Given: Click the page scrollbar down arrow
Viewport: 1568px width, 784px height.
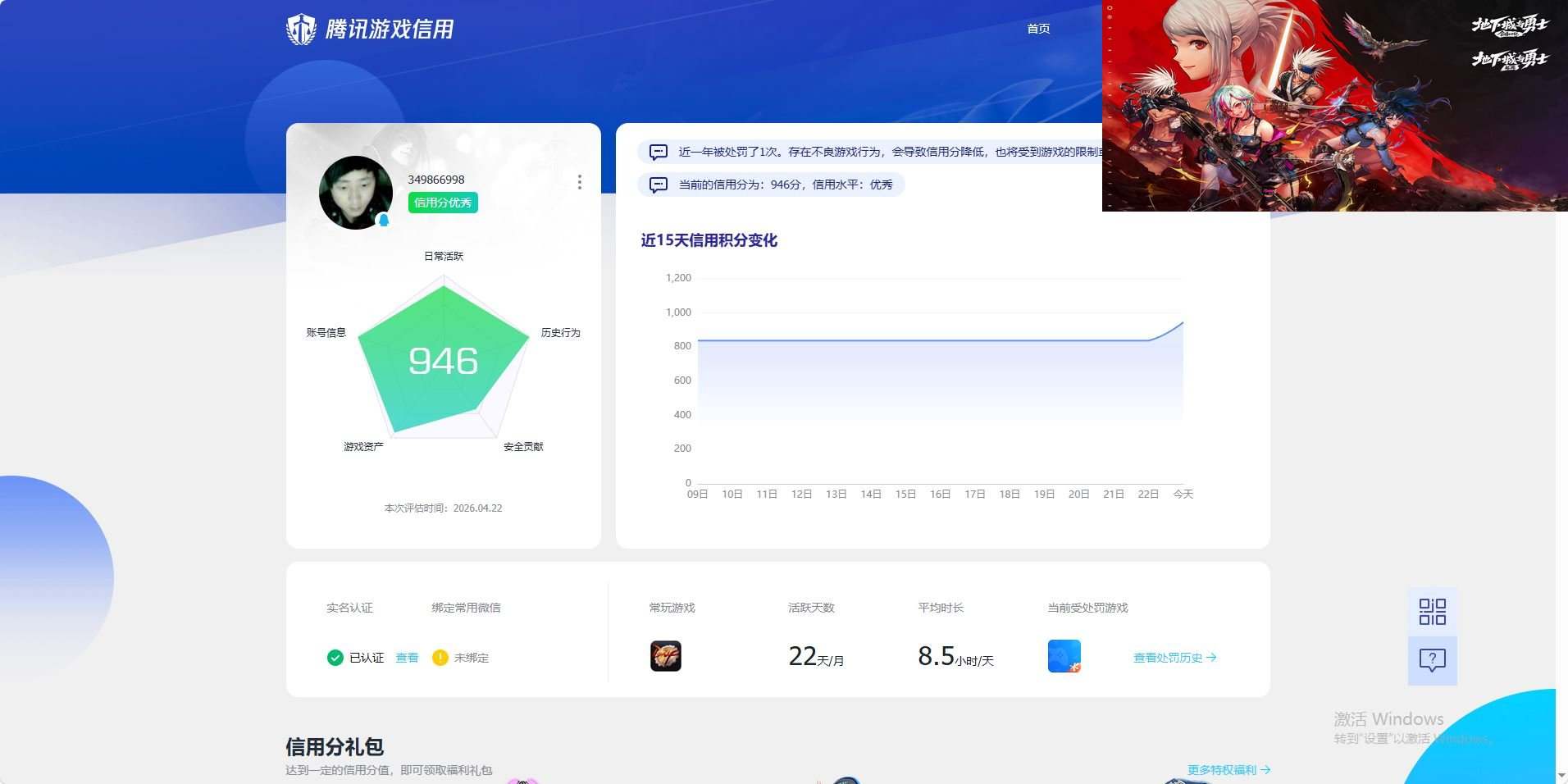Looking at the screenshot, I should pos(1561,775).
